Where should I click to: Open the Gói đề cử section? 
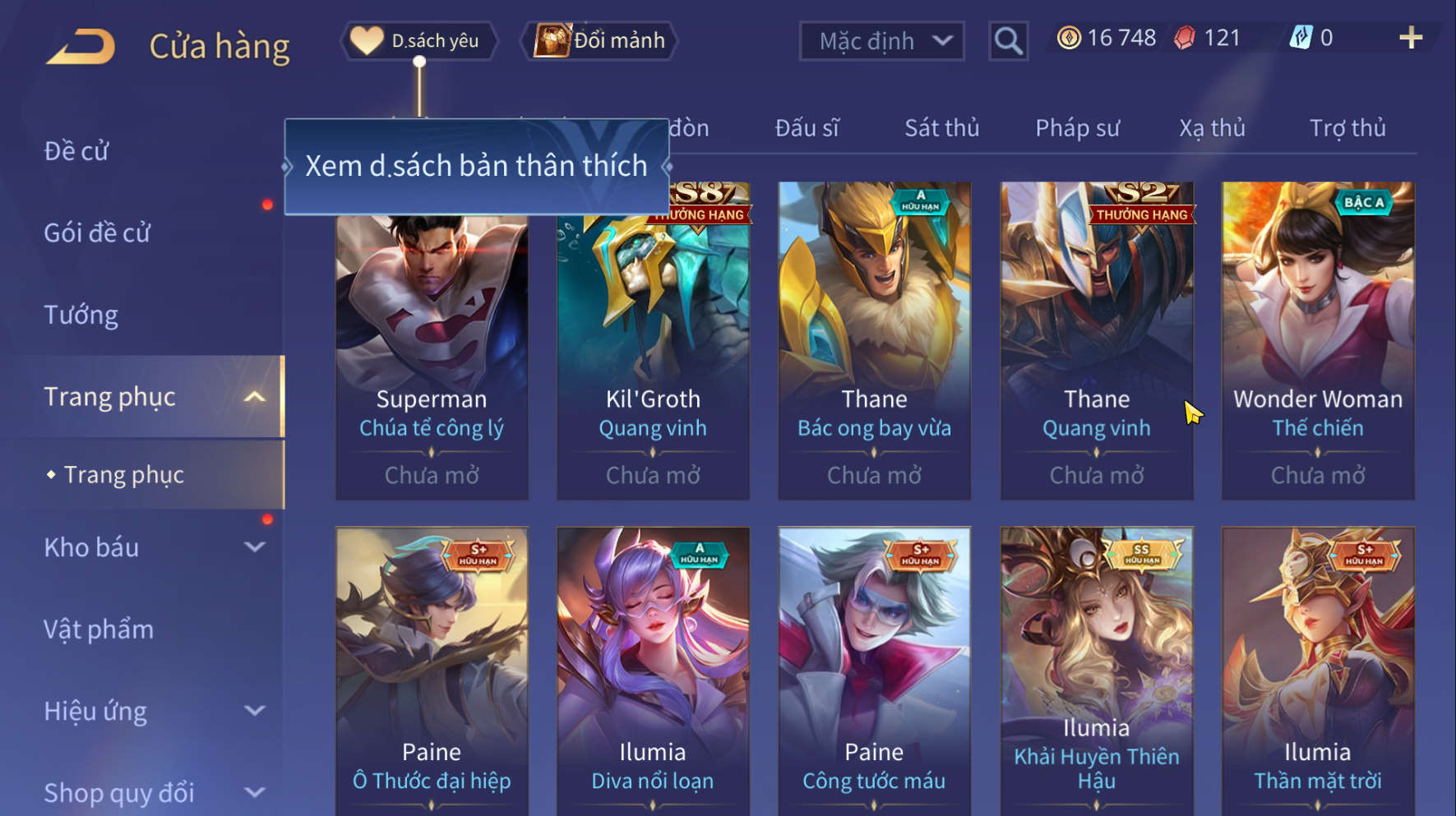pos(97,233)
